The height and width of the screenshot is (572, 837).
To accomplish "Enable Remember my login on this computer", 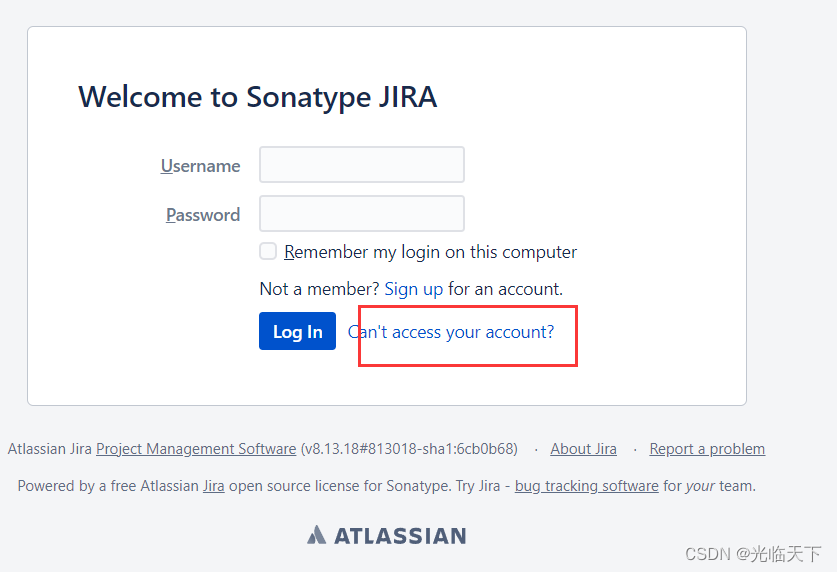I will [268, 251].
